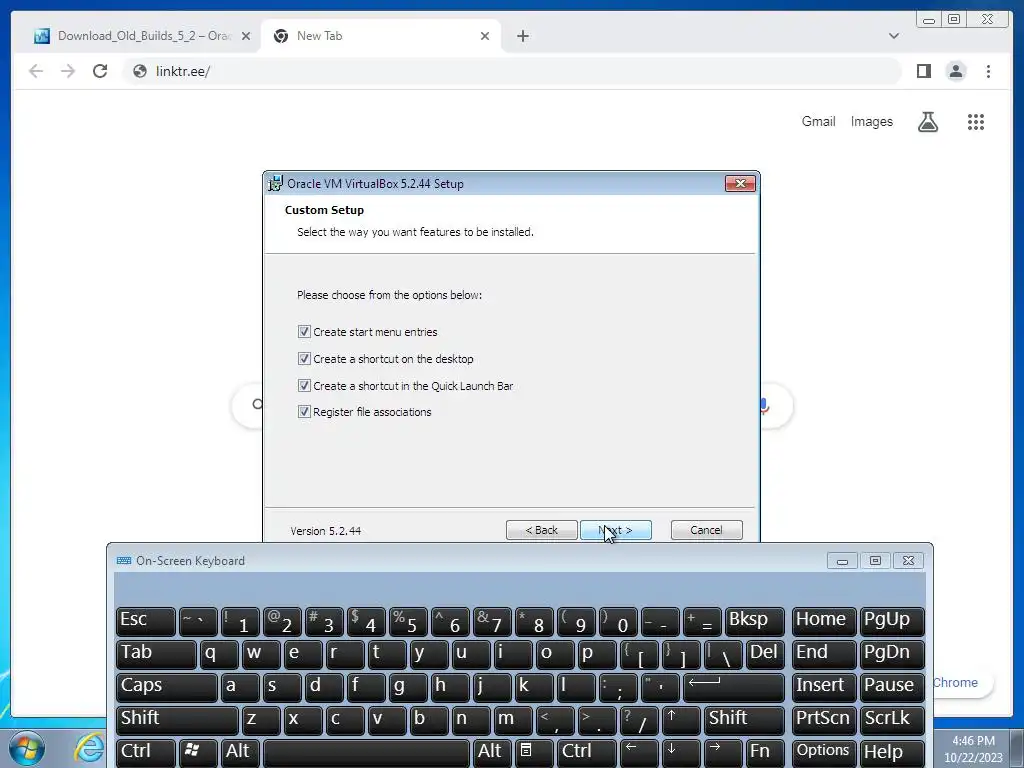
Task: Open Chrome three-dot menu
Action: 988,71
